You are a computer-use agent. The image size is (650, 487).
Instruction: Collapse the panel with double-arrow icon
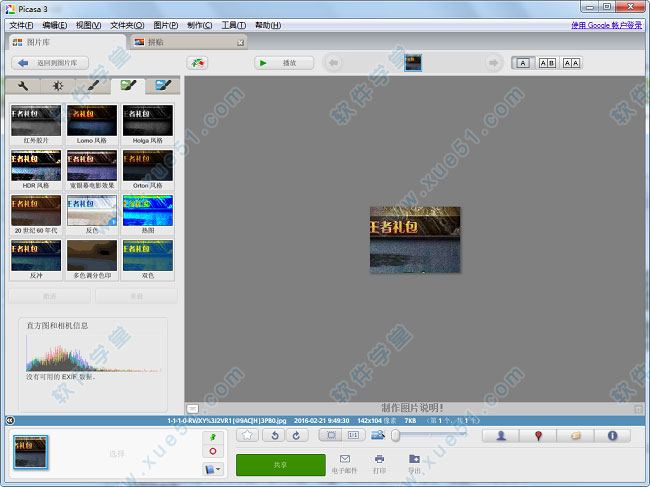click(10, 421)
